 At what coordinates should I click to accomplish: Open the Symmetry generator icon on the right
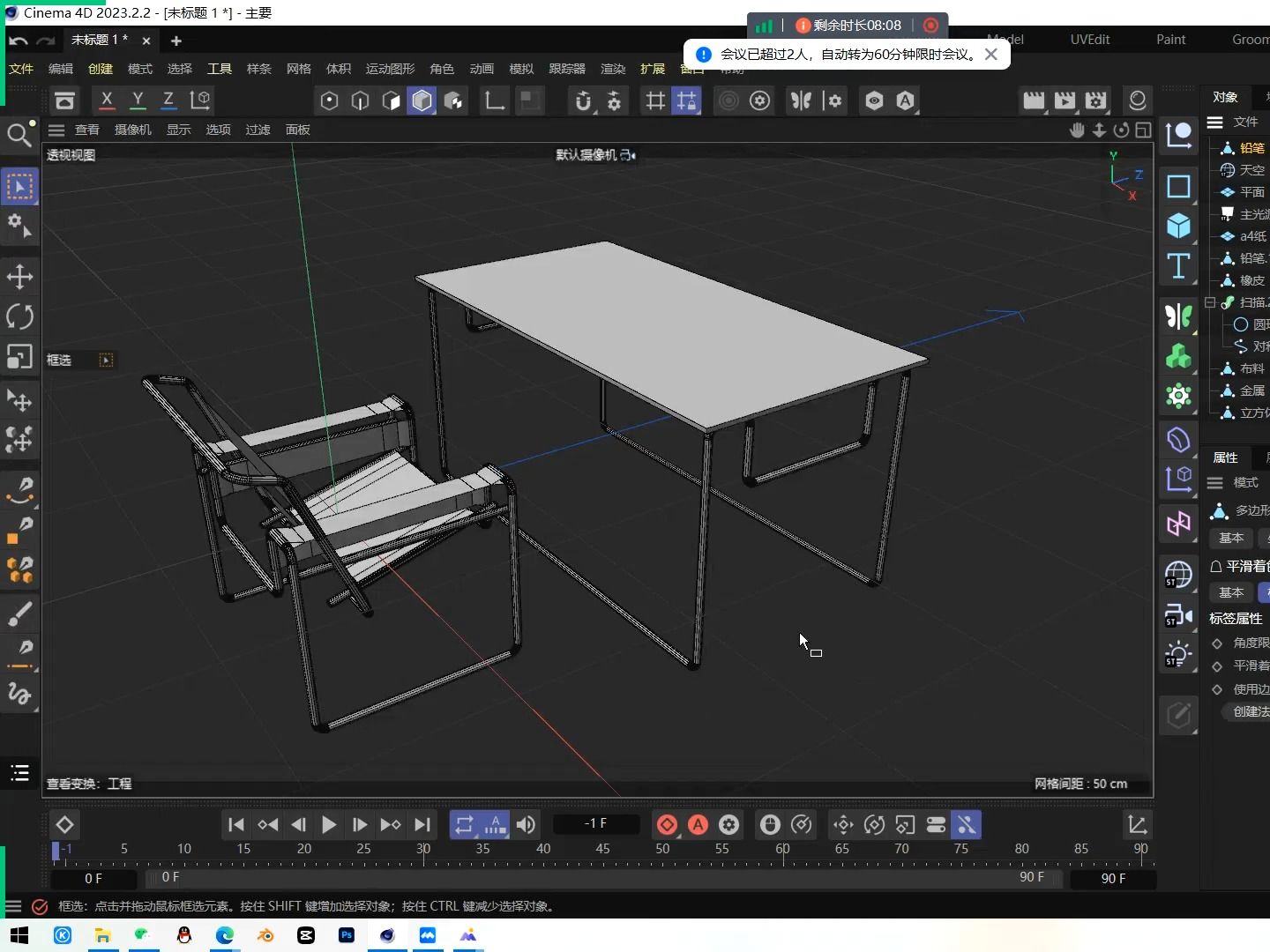point(1179,317)
